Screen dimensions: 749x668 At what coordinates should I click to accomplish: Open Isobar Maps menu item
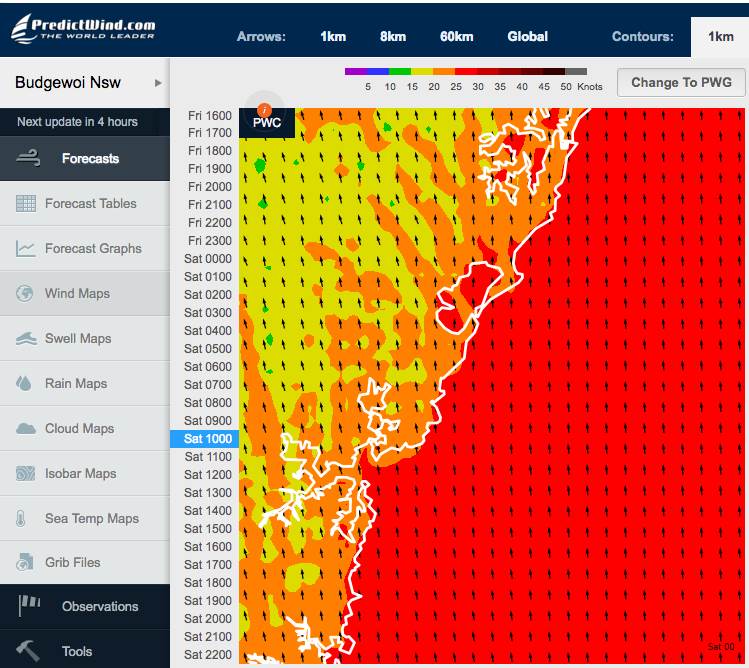[x=80, y=474]
